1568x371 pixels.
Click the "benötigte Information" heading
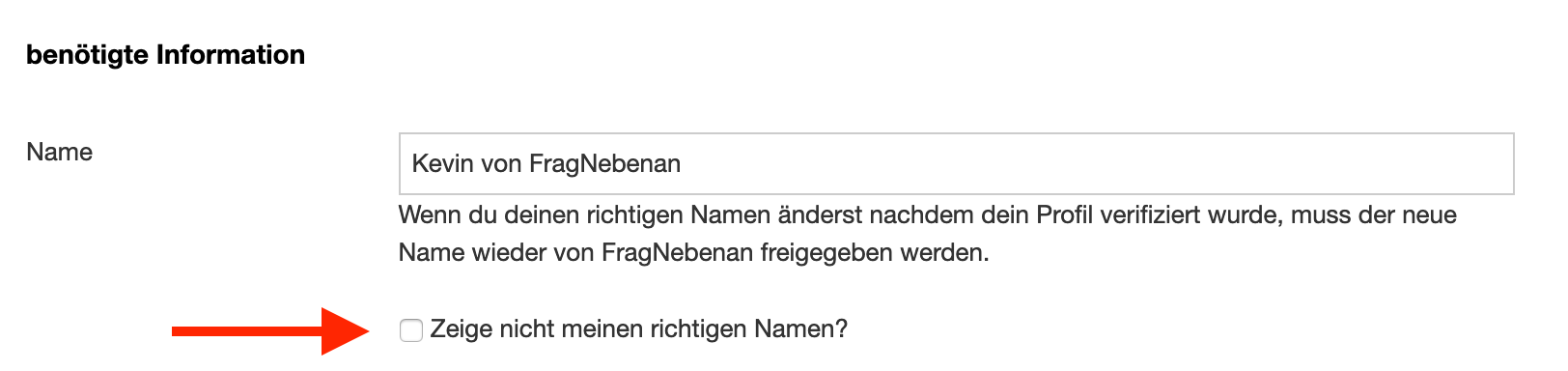[x=166, y=55]
